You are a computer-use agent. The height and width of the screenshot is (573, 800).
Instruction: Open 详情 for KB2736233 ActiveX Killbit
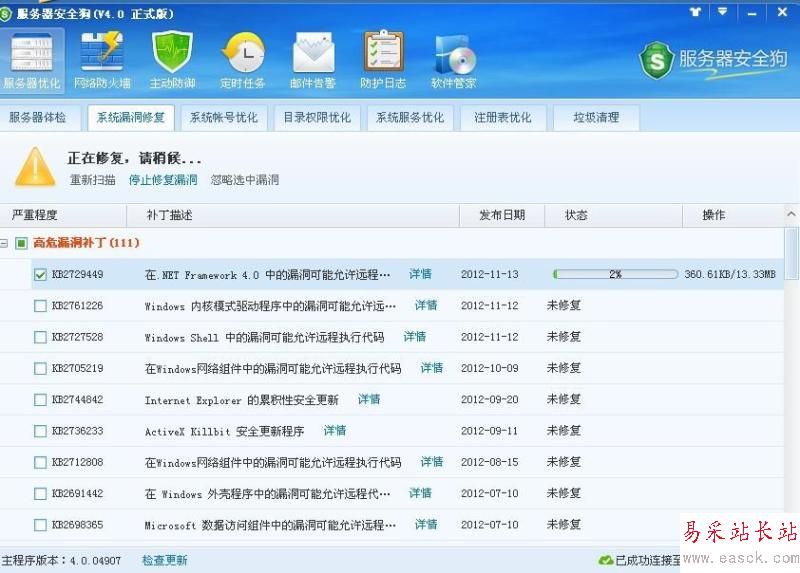coord(335,431)
